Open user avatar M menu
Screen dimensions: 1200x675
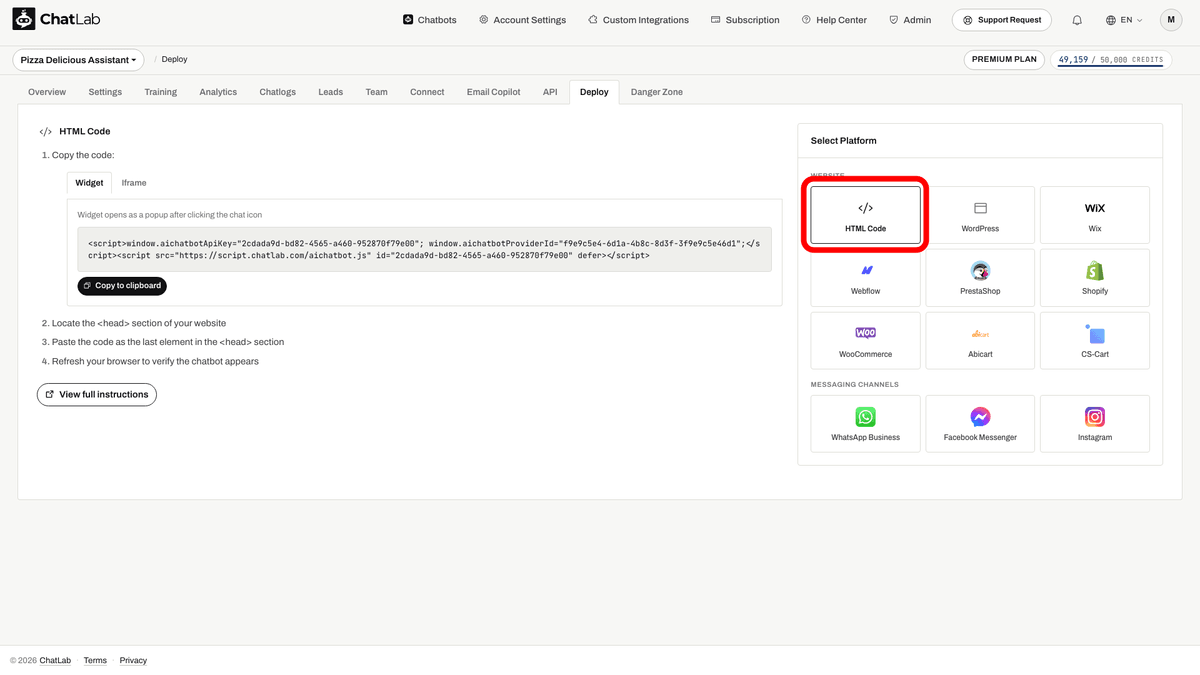[1171, 20]
